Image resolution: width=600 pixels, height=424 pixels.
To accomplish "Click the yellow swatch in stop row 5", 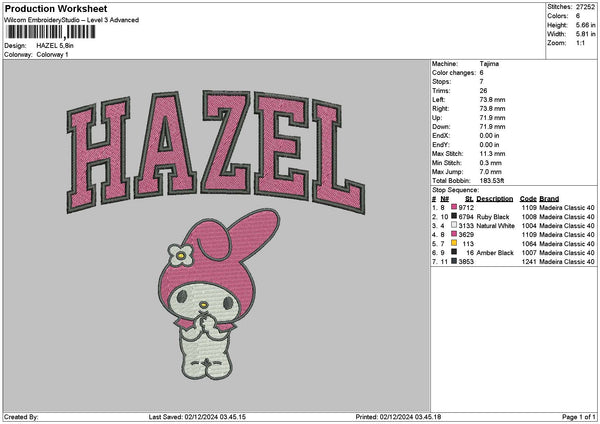I will pos(454,243).
